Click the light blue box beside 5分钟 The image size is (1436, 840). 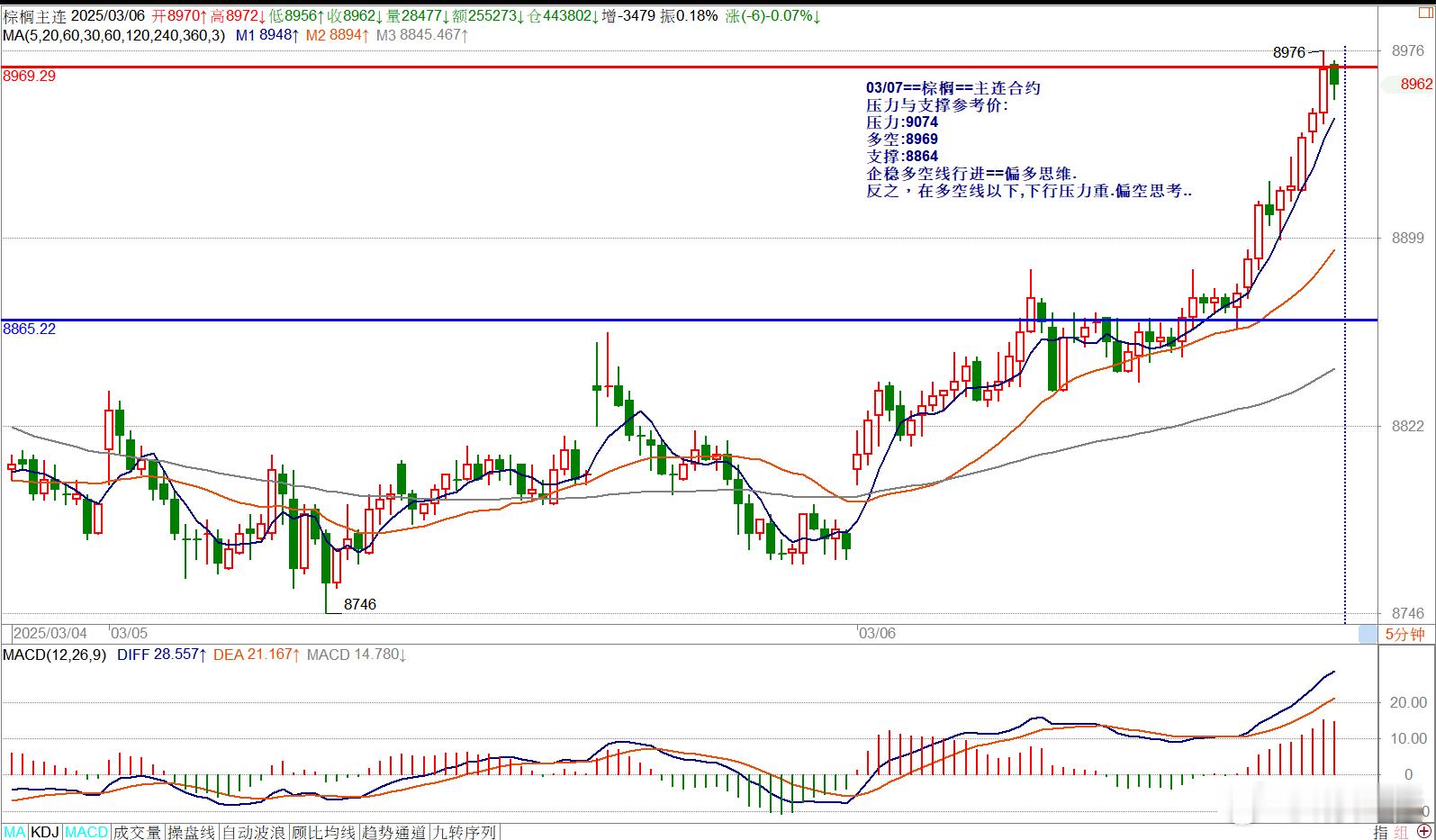click(1368, 634)
